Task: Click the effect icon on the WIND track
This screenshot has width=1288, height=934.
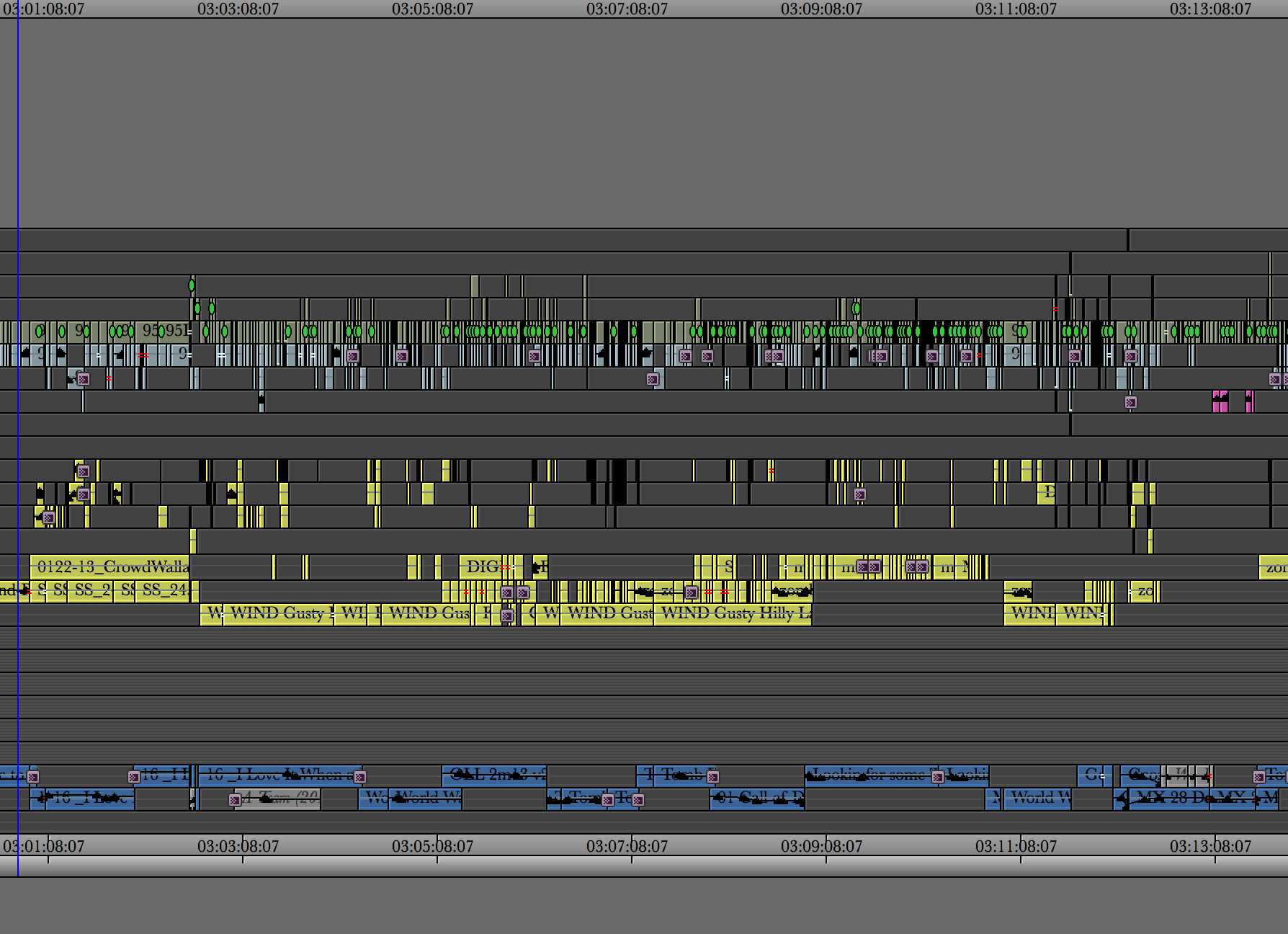Action: pos(507,615)
